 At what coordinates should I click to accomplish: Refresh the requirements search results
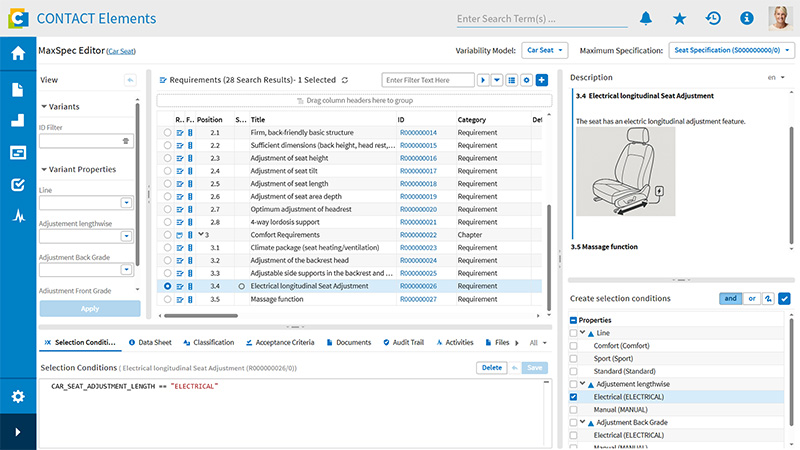[345, 80]
